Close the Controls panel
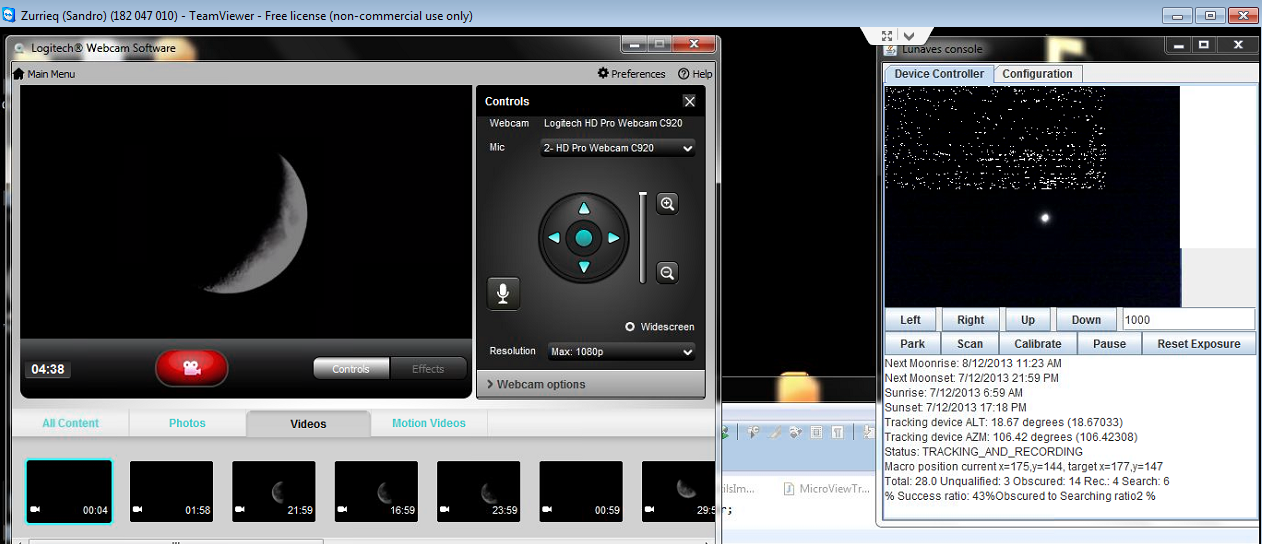 click(x=689, y=101)
